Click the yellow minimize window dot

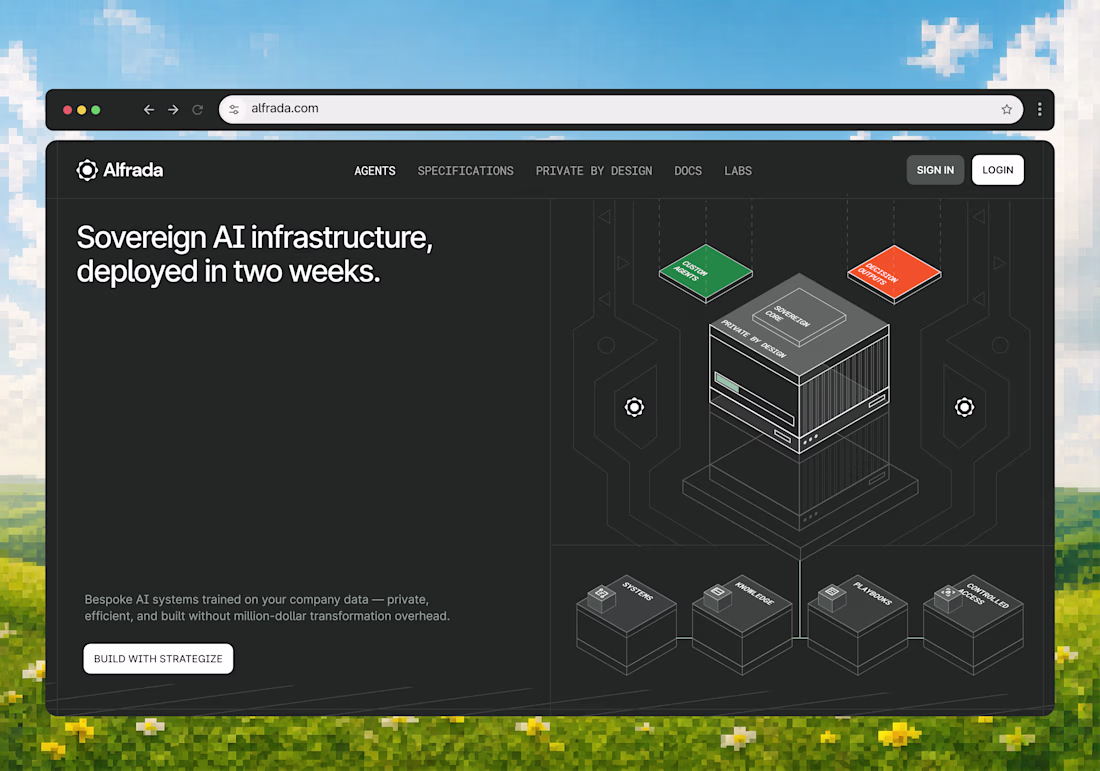coord(81,110)
